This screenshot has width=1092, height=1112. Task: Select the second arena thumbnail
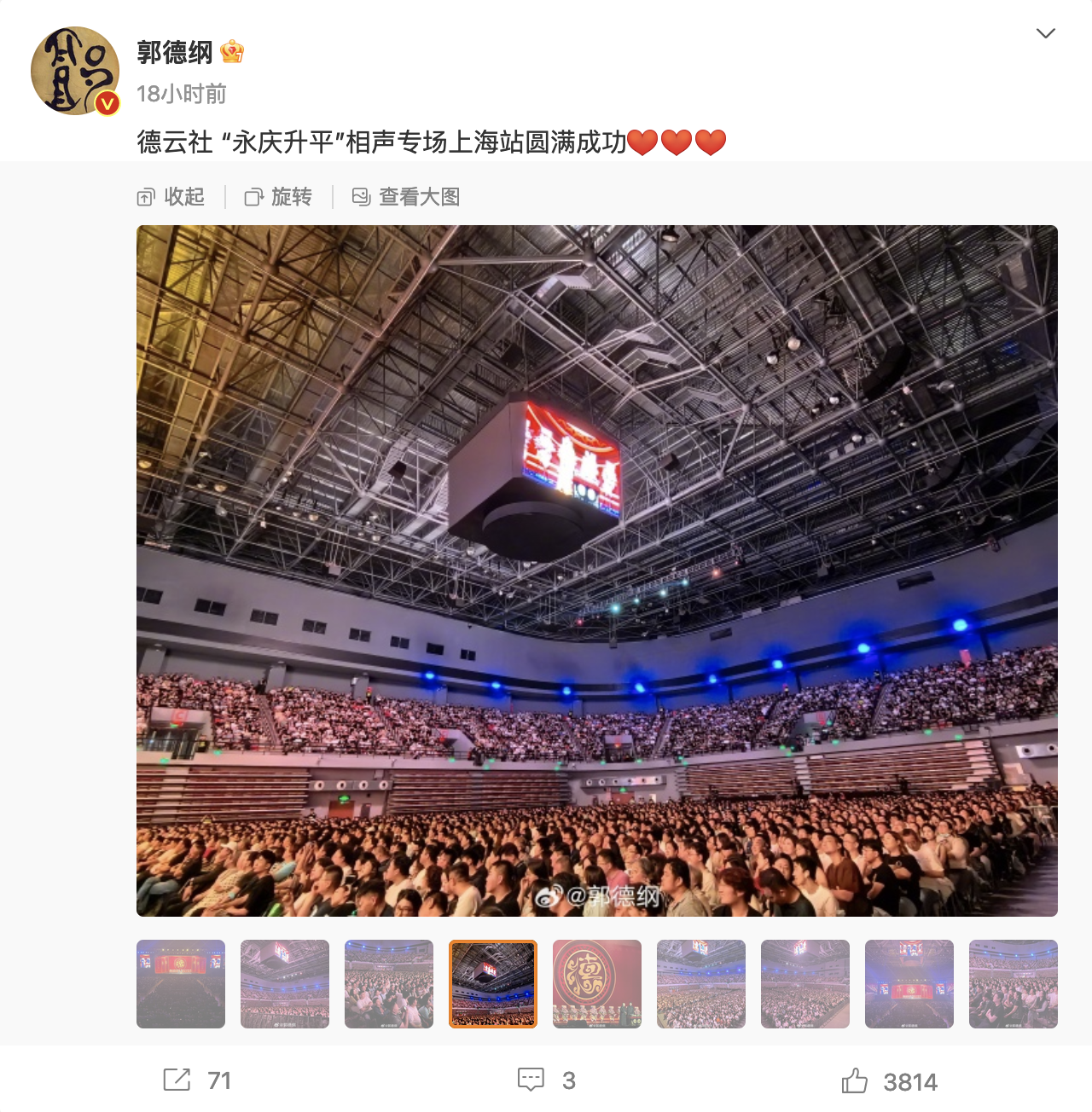point(285,984)
